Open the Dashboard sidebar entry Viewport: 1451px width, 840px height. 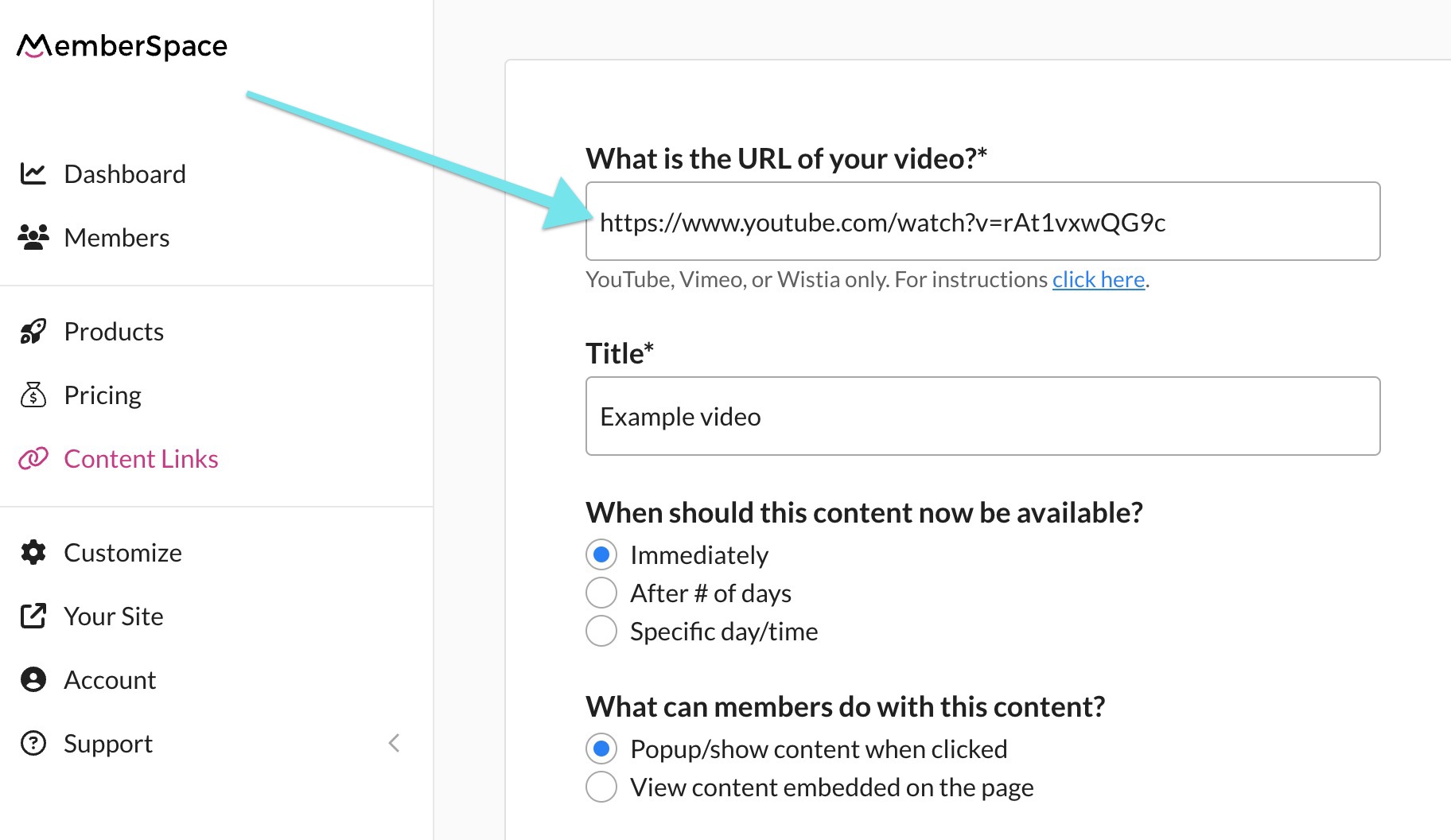[x=125, y=173]
